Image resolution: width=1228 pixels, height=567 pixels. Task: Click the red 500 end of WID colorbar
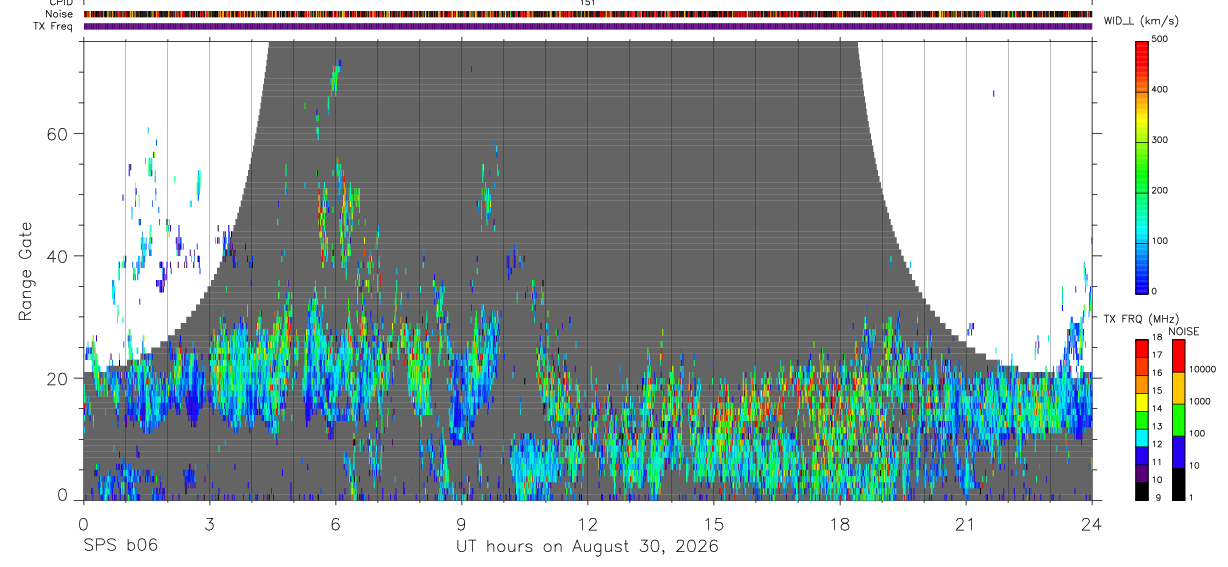[x=1142, y=43]
